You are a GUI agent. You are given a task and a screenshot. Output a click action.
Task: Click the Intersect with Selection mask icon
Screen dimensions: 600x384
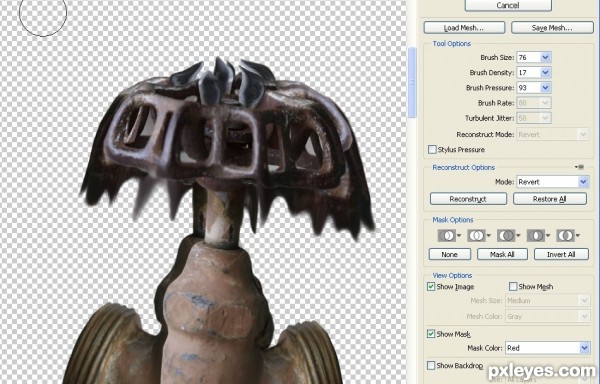click(x=535, y=235)
